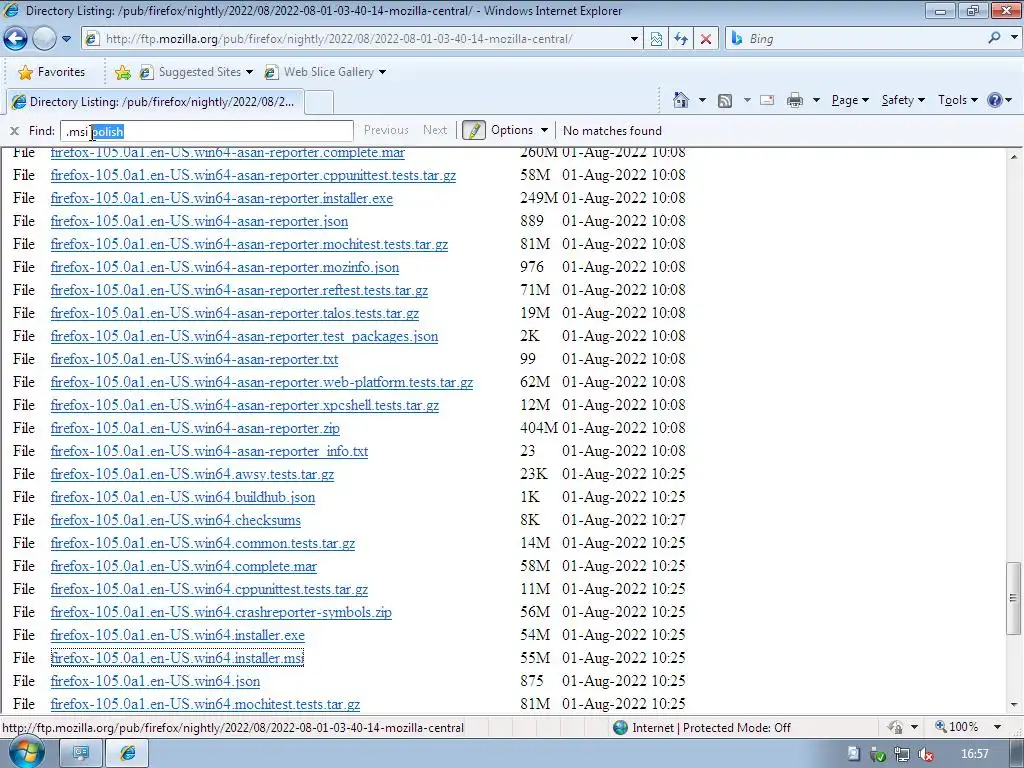Image resolution: width=1024 pixels, height=768 pixels.
Task: Click the first pinned taskbar icon
Action: (80, 754)
